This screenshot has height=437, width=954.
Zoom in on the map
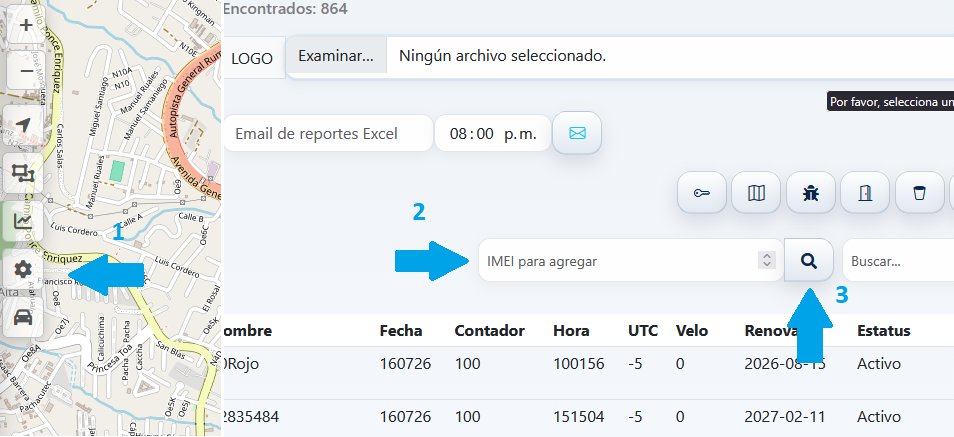point(26,26)
